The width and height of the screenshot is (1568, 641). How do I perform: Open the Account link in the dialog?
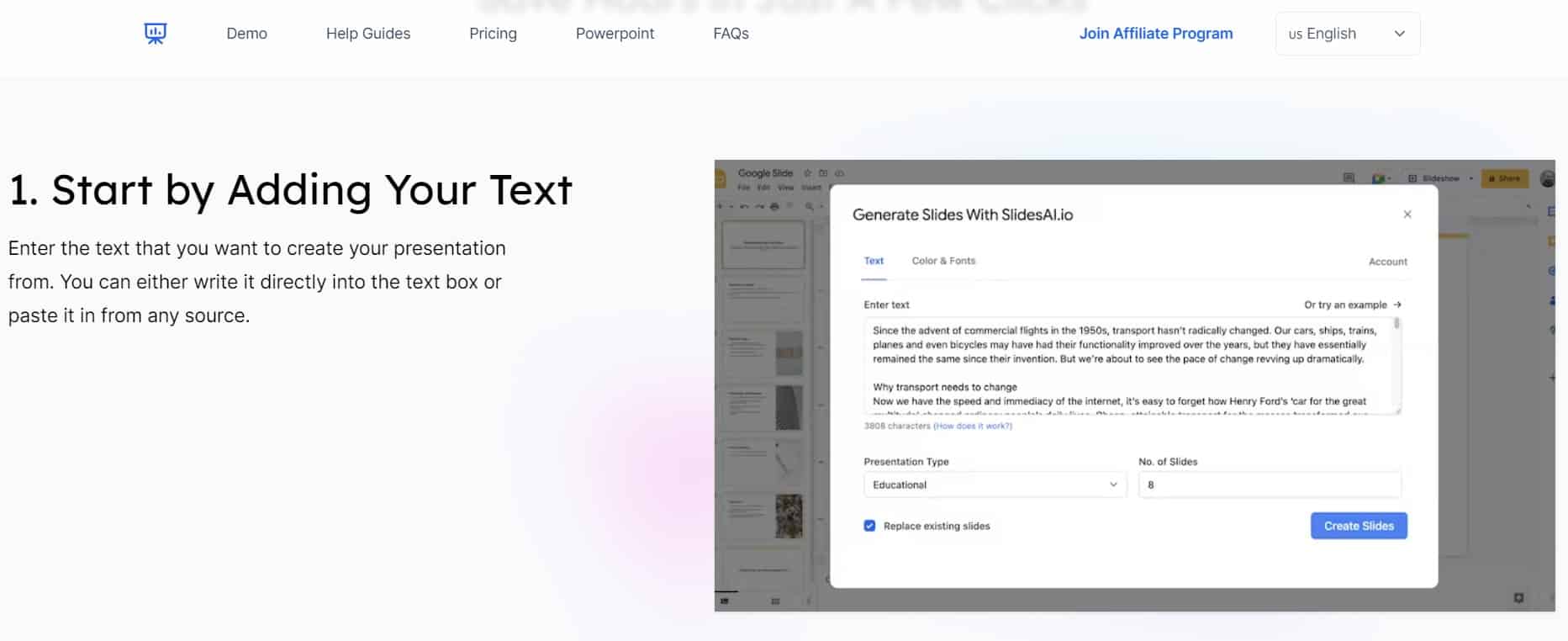[1387, 262]
